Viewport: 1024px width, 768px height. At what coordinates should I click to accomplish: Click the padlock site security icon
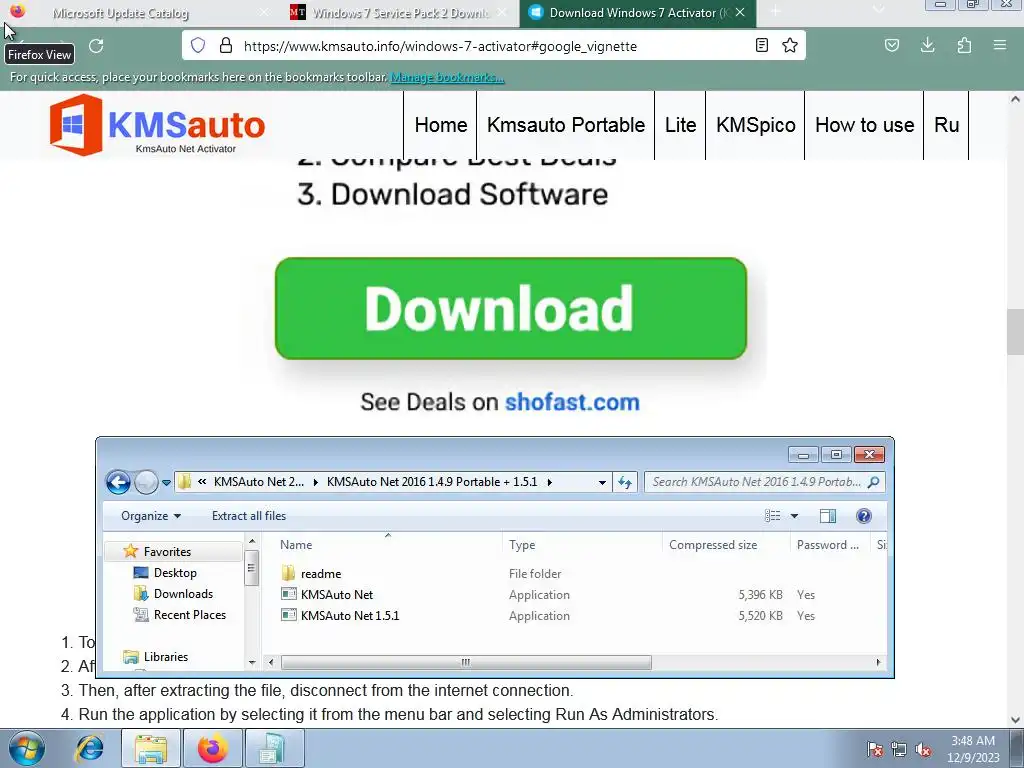226,45
